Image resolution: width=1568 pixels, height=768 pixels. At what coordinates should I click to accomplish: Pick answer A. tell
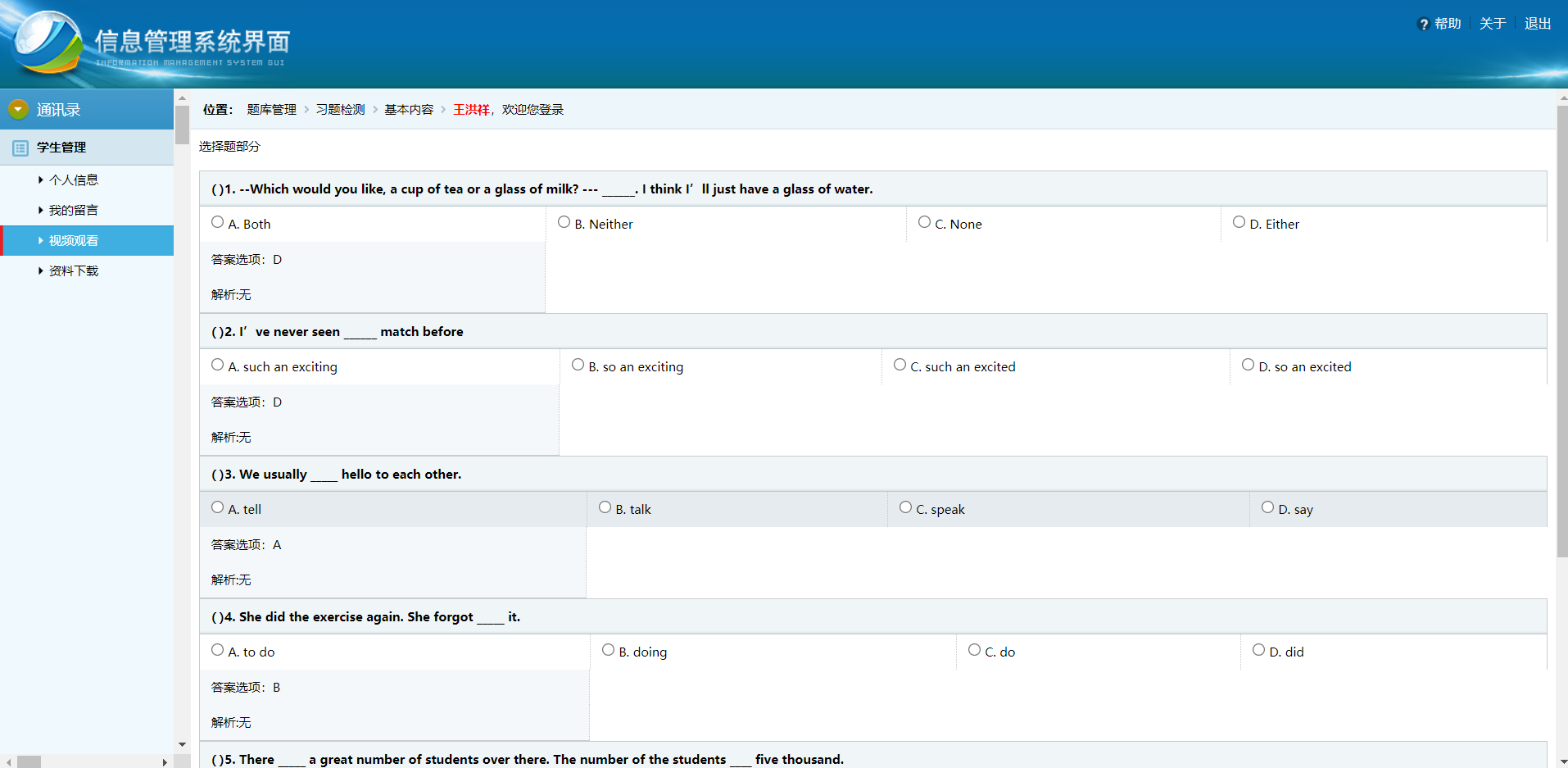pos(217,507)
